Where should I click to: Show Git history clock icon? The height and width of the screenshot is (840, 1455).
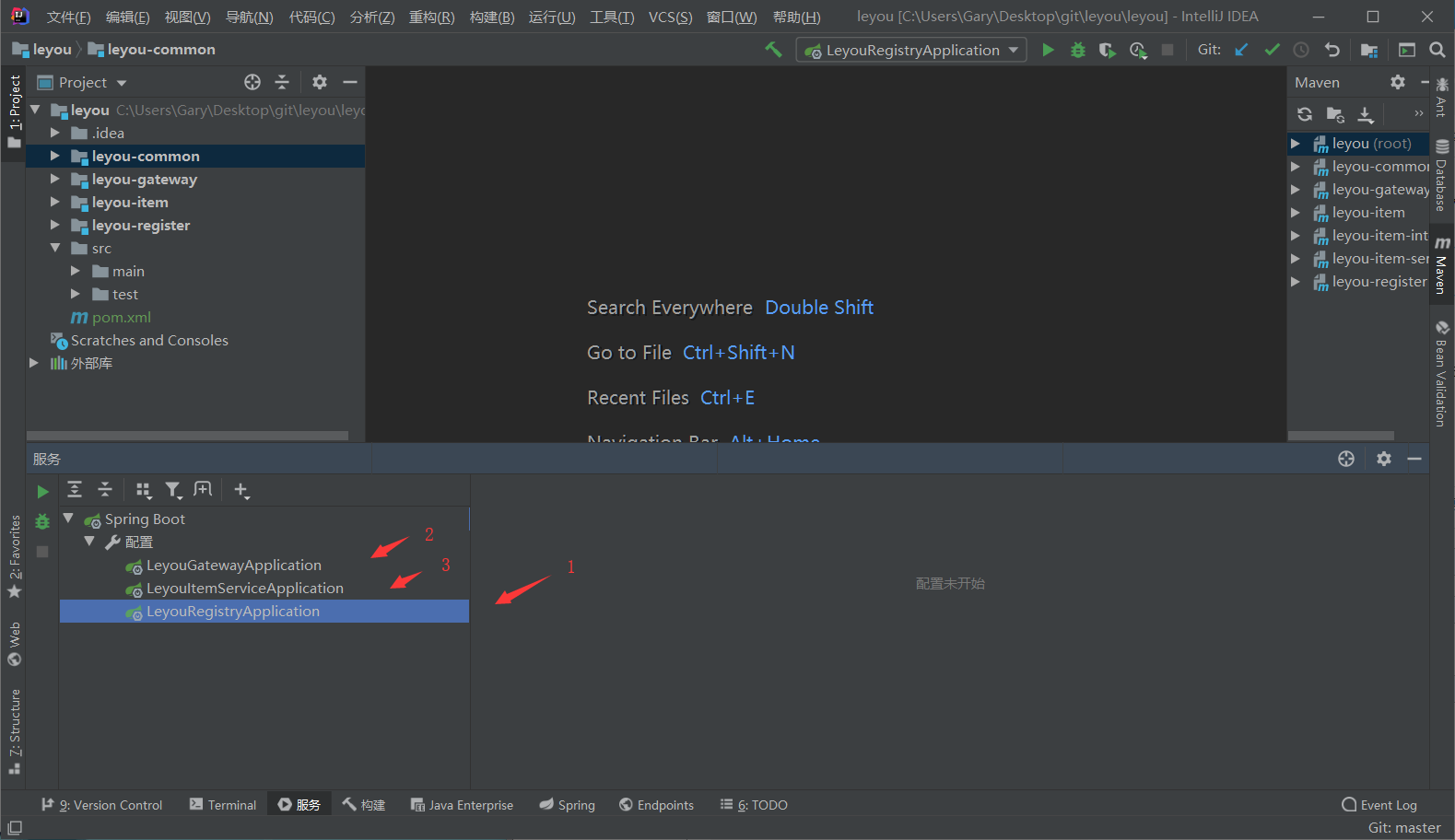click(1301, 50)
